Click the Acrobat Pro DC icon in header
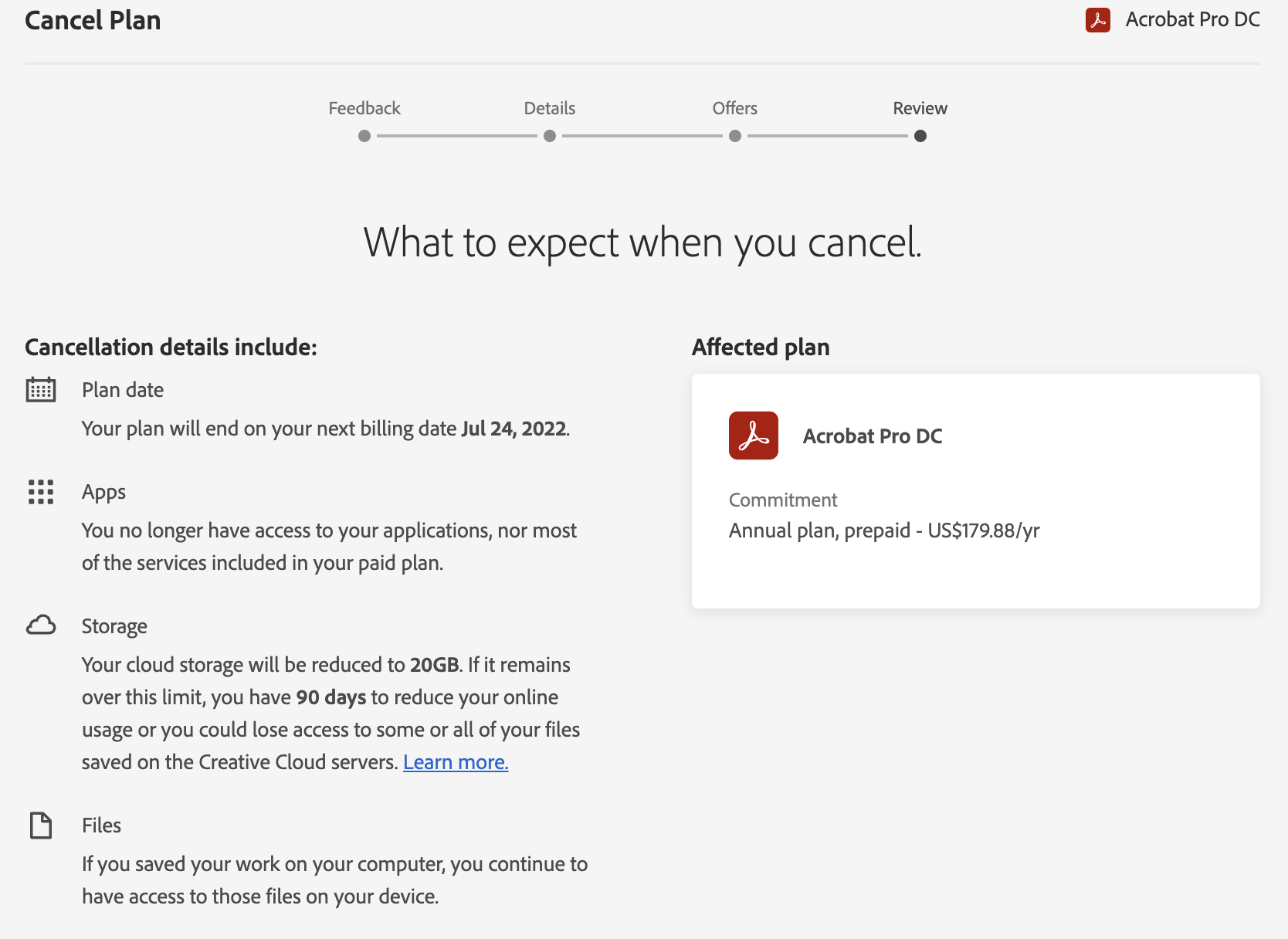Screen dimensions: 1288x939 click(x=1097, y=20)
